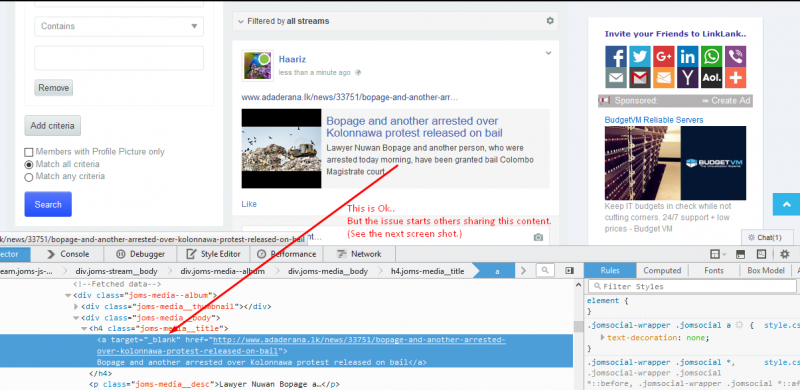This screenshot has width=800, height=390.
Task: Click the Google+ share icon
Action: coord(663,56)
